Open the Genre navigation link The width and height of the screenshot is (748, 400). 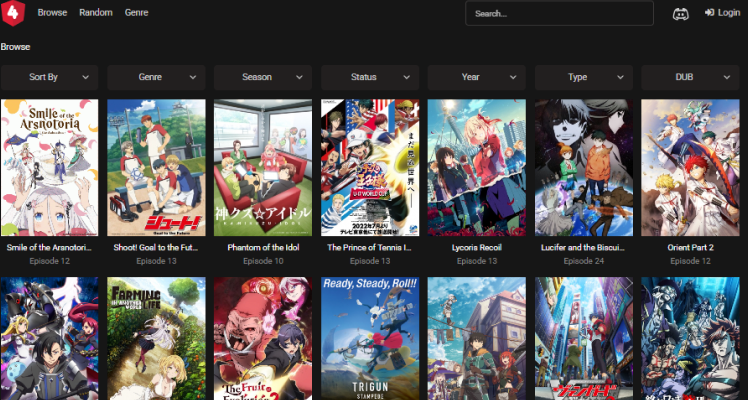(137, 13)
